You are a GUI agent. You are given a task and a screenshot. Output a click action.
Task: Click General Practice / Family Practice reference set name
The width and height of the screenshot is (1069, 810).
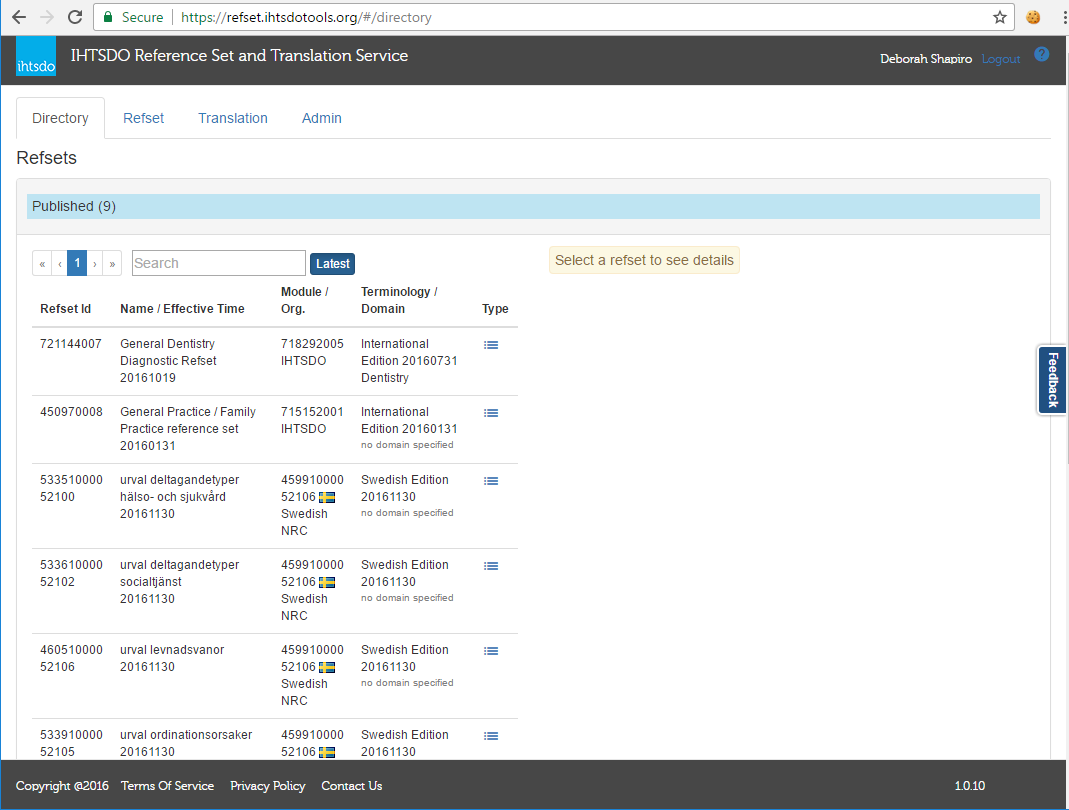(187, 420)
